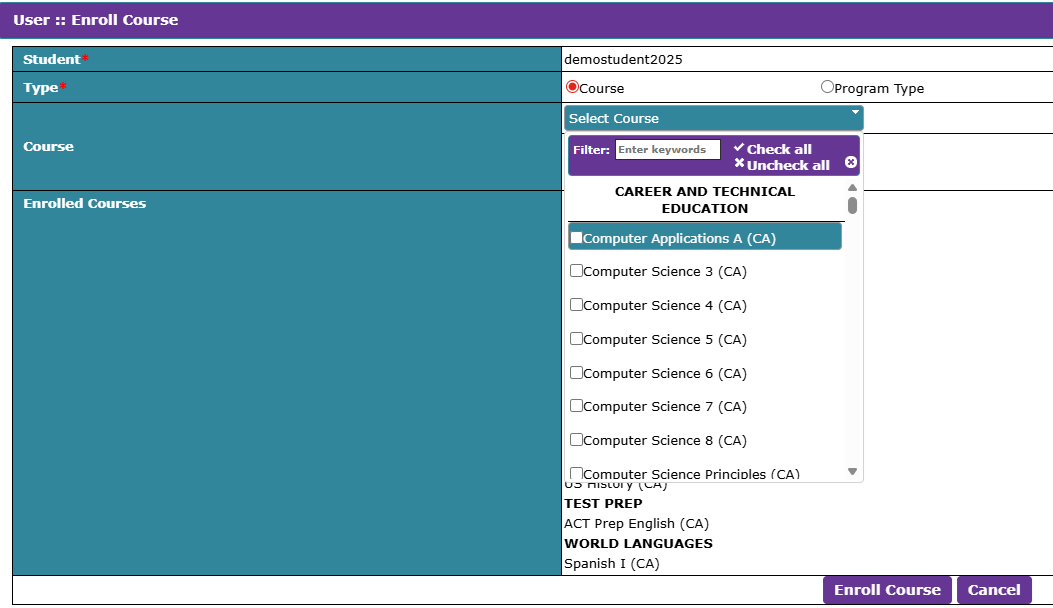
Task: Click the Enroll Course button
Action: click(x=887, y=590)
